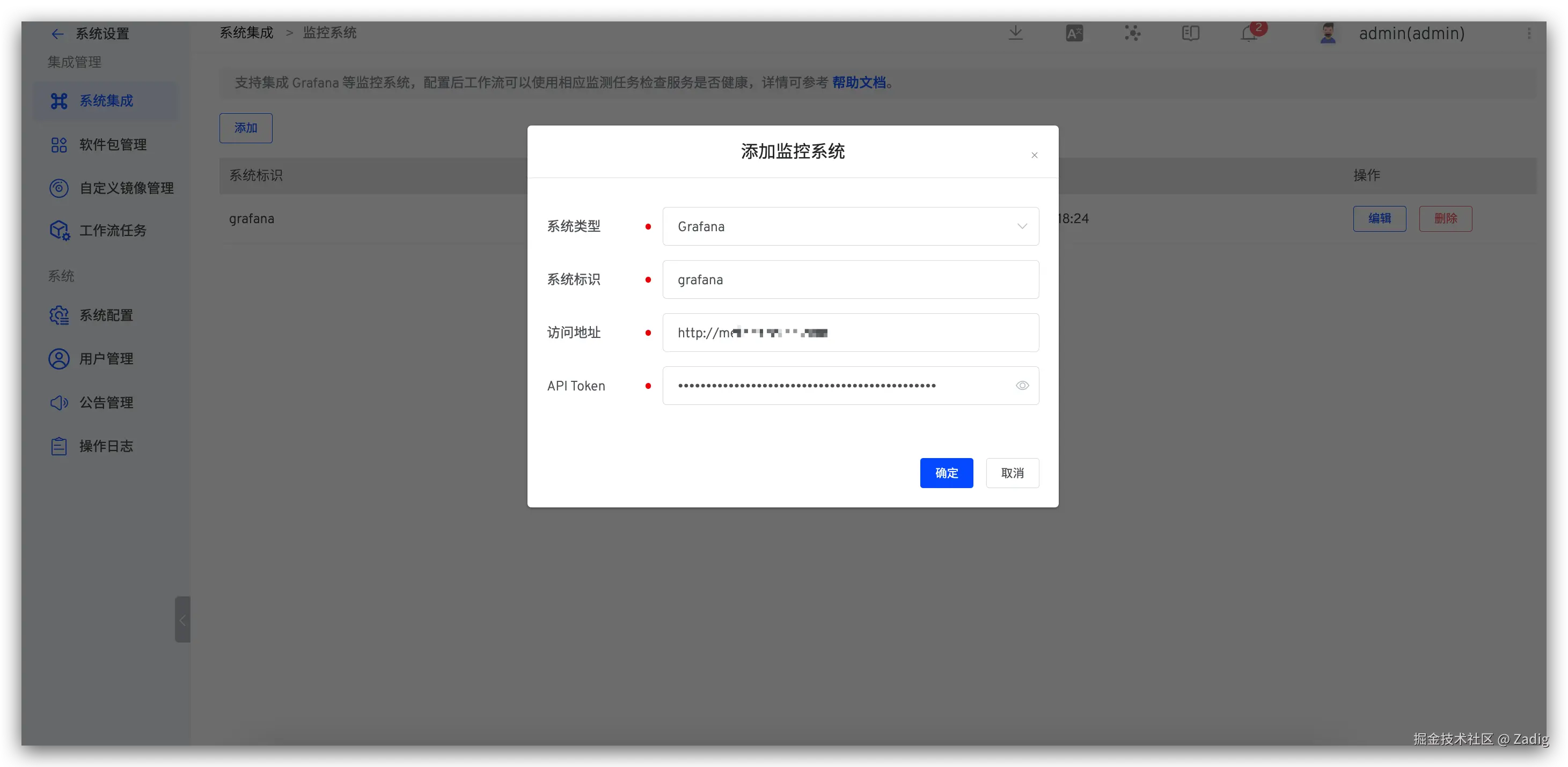1568x767 pixels.
Task: Go to 操作日志 sidebar item
Action: click(106, 446)
